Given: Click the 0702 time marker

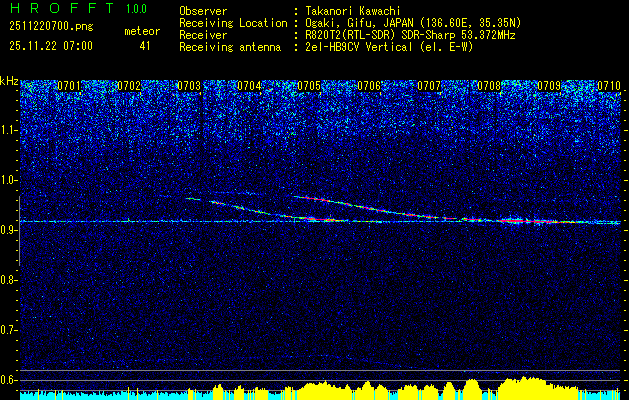Looking at the screenshot, I should point(129,86).
